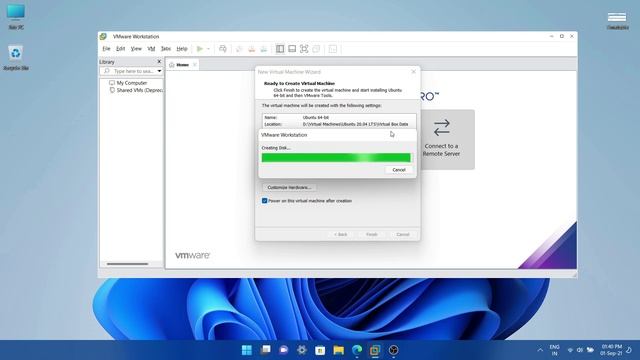
Task: Open the Edit menu
Action: pyautogui.click(x=120, y=49)
